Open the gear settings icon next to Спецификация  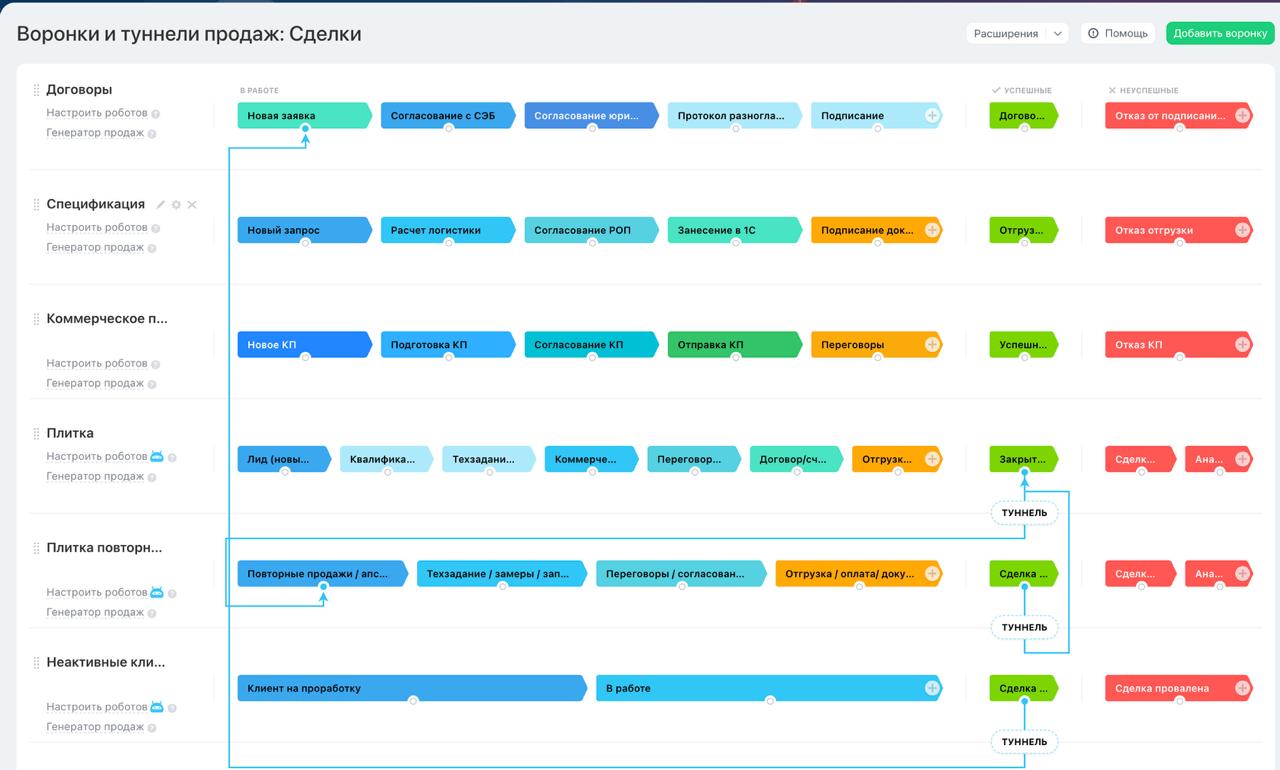point(176,204)
